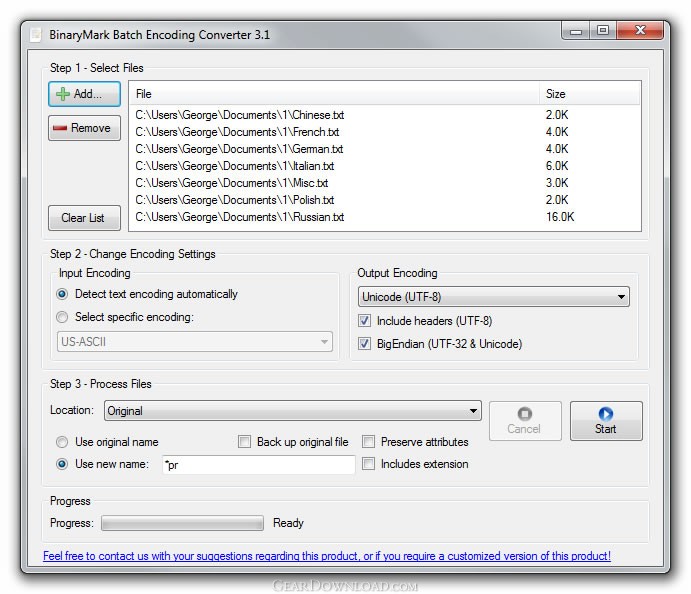Select the Polish.txt file row
This screenshot has width=691, height=594.
click(x=385, y=200)
